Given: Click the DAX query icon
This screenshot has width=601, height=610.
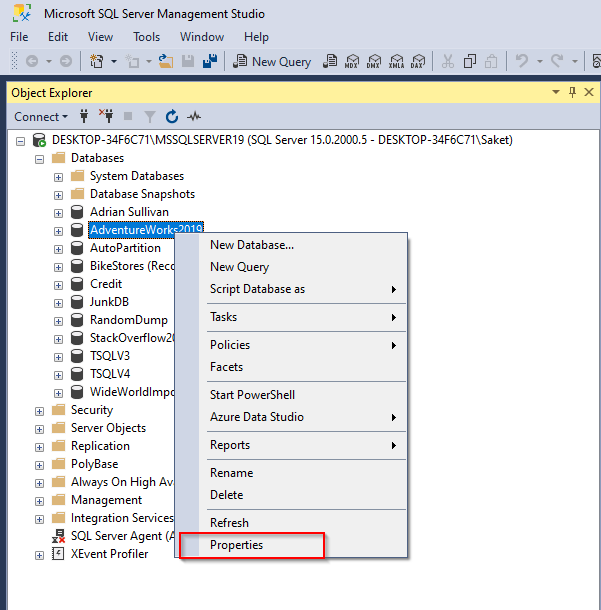Looking at the screenshot, I should 418,61.
